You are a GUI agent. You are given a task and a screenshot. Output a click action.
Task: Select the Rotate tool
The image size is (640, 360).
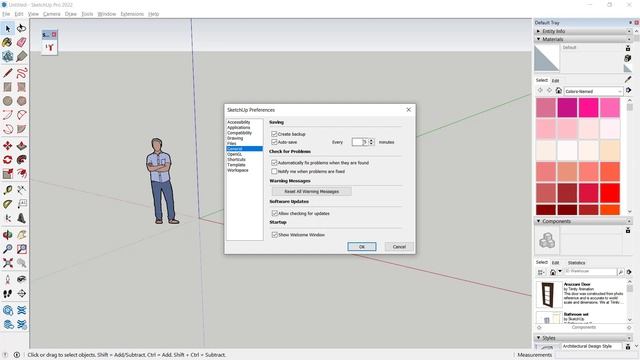point(7,160)
